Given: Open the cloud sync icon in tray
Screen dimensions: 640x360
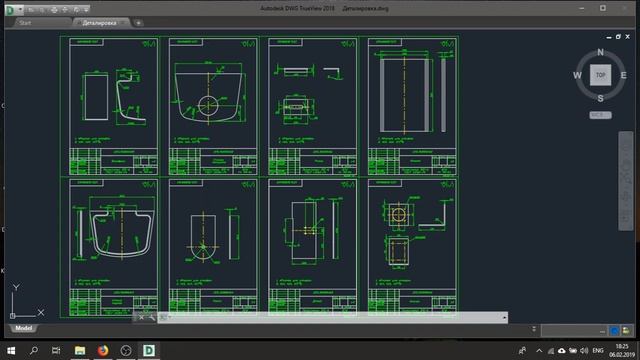Looking at the screenshot, I should (x=562, y=351).
